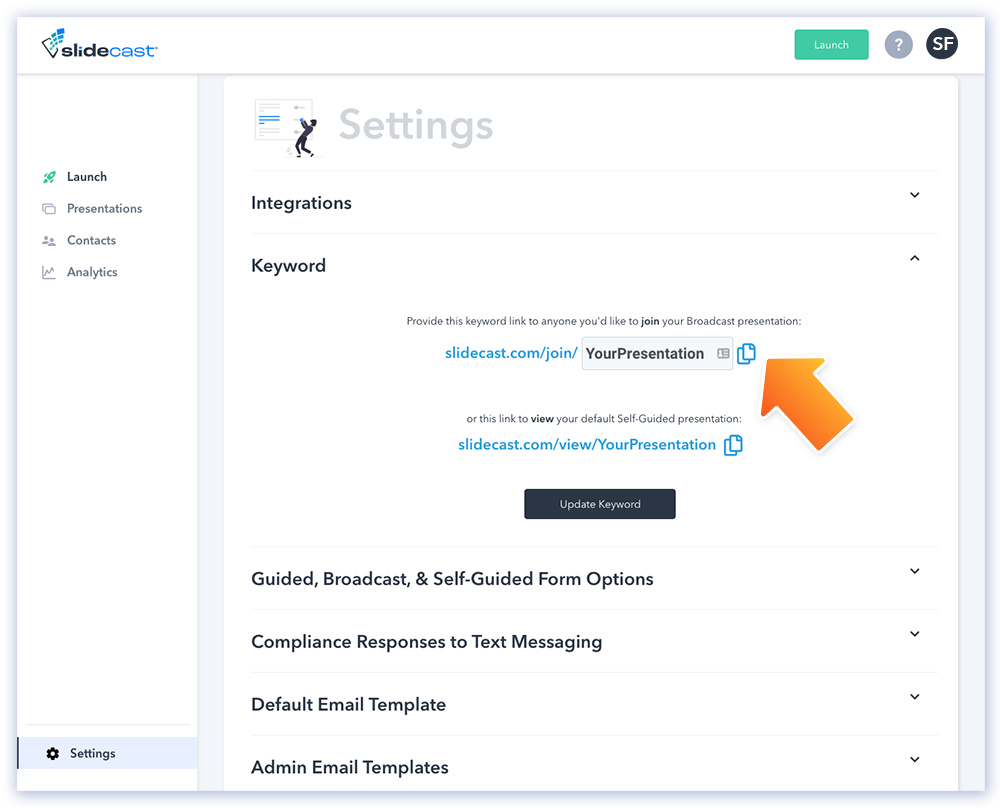The image size is (1000, 808).
Task: Click the green Launch button
Action: click(831, 45)
